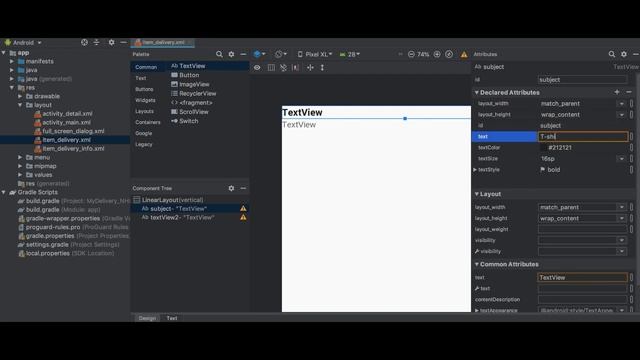Select the Containers palette category
The image size is (640, 360).
point(148,122)
